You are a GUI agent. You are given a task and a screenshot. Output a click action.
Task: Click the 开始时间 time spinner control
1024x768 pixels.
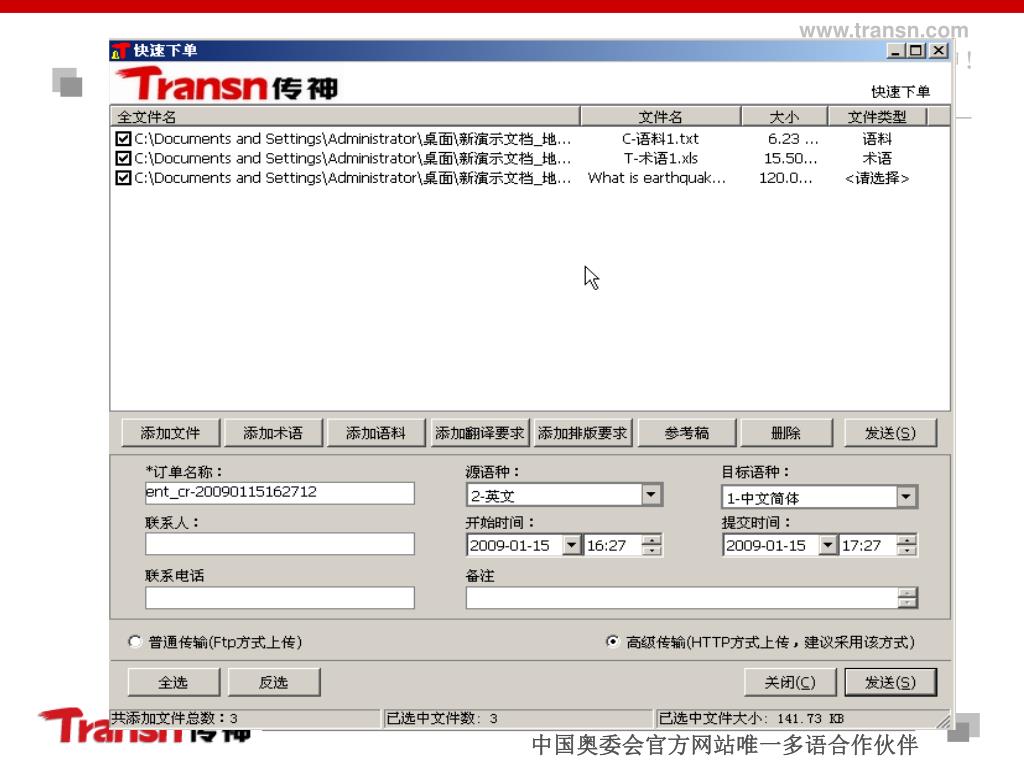pyautogui.click(x=652, y=545)
